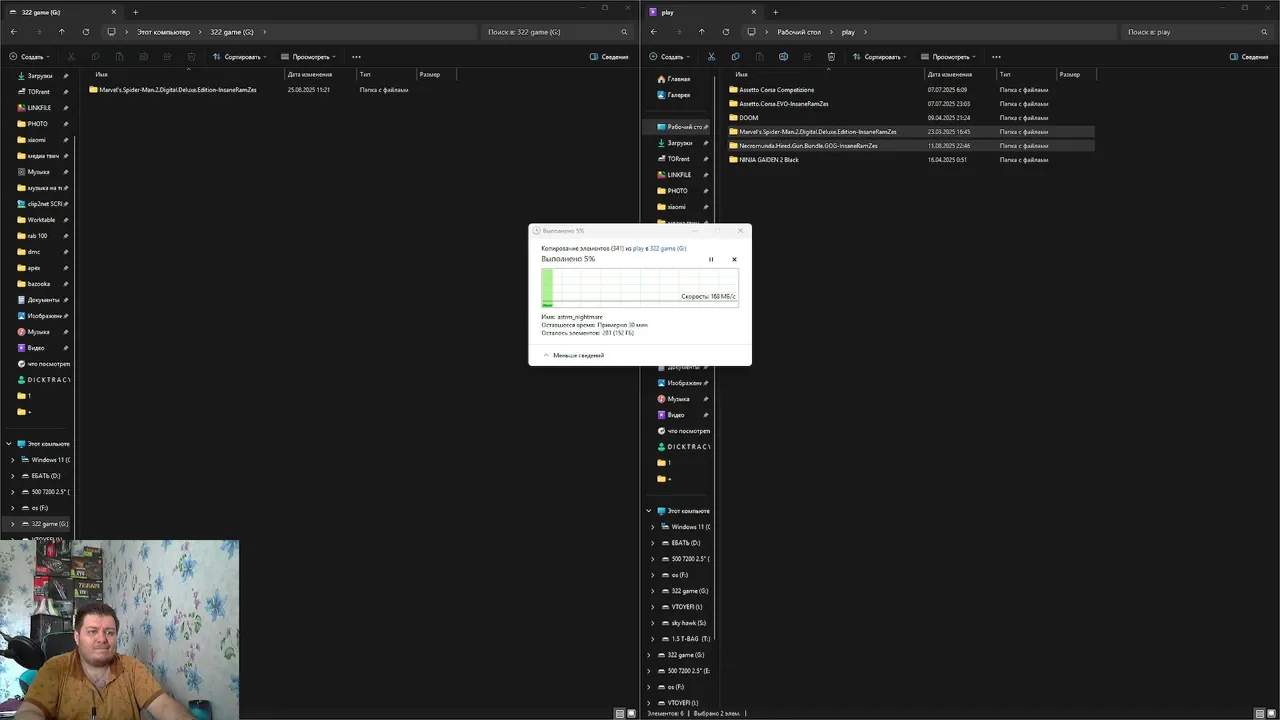Expand 1.5 T-BAG (T:) in the play sidebar
This screenshot has width=1280, height=720.
click(x=653, y=639)
